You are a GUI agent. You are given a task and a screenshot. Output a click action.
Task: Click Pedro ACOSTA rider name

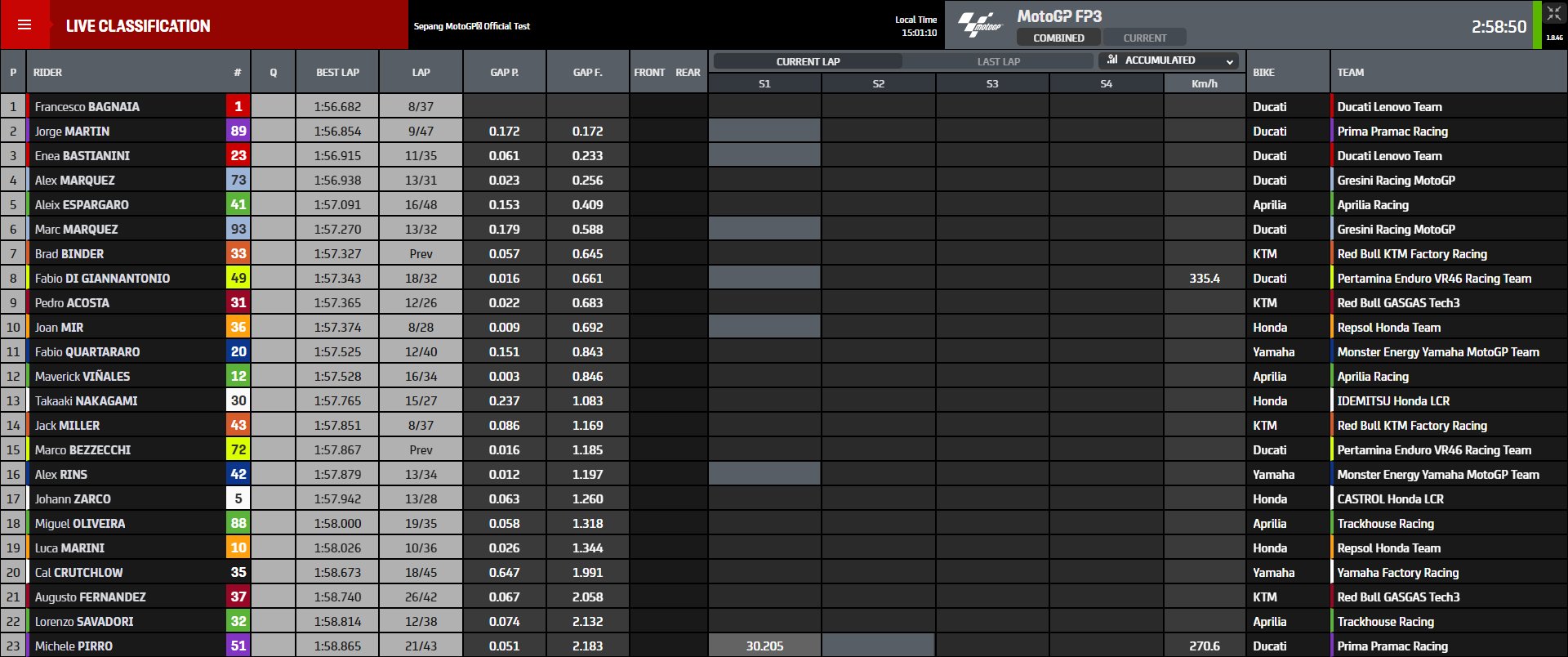(x=72, y=302)
